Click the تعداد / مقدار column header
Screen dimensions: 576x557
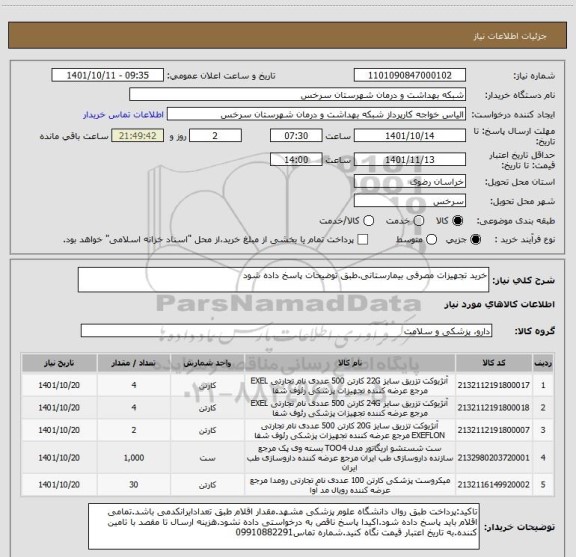click(134, 363)
